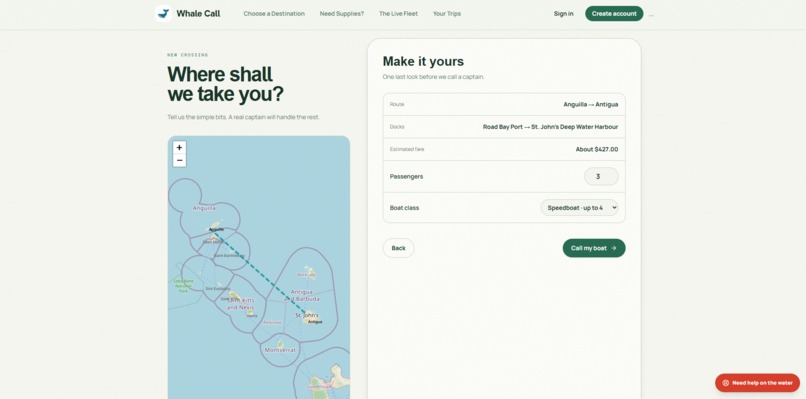The image size is (806, 399).
Task: Click the Create account button
Action: [614, 14]
